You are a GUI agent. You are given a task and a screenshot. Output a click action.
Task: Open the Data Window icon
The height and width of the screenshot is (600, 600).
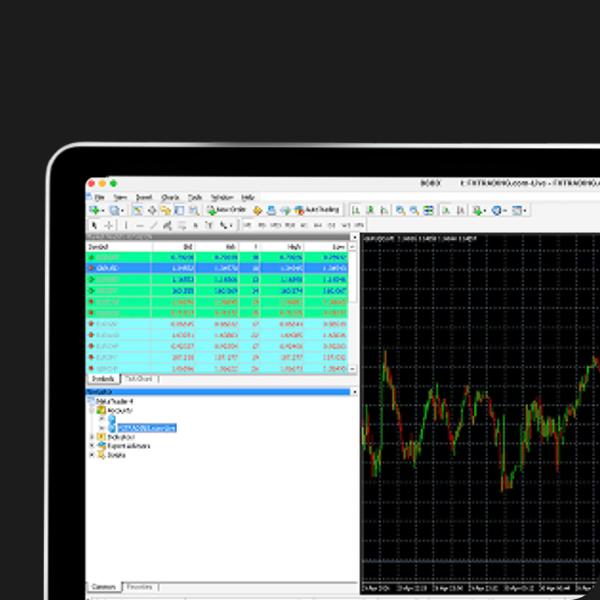152,210
